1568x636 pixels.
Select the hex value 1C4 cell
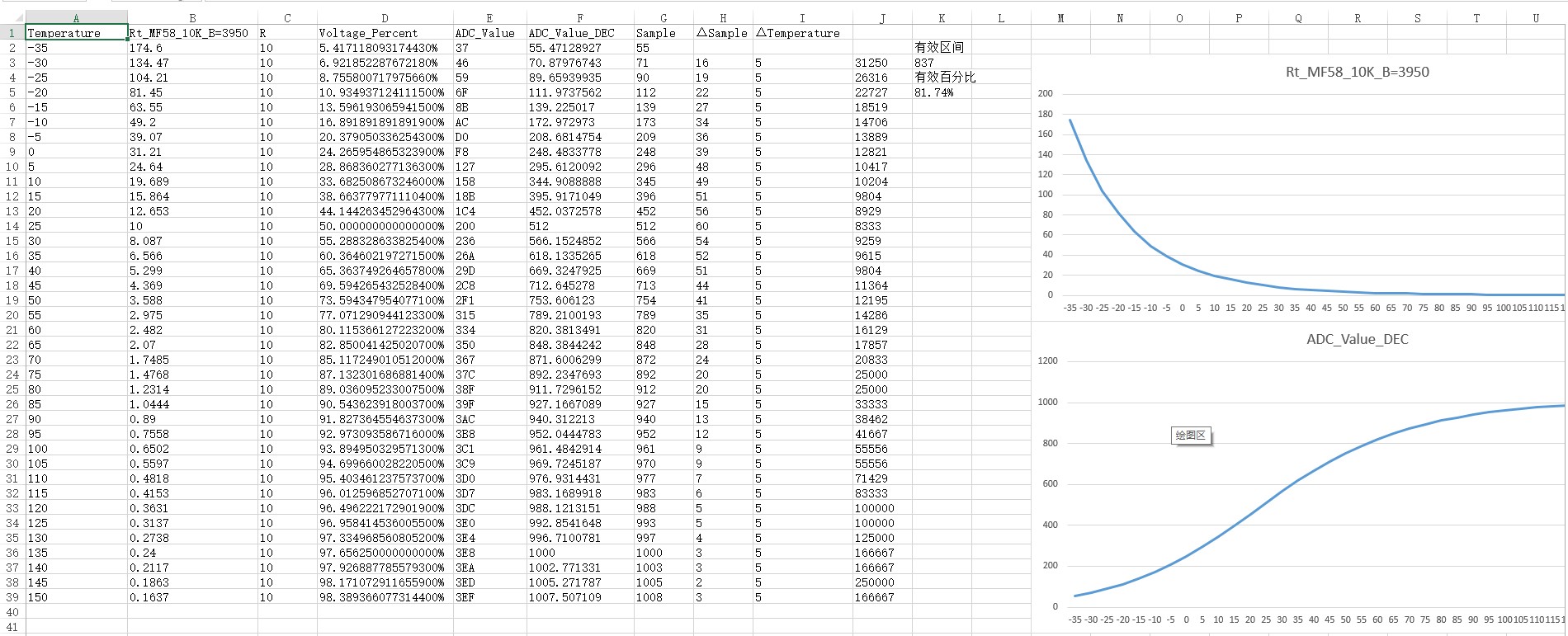coord(489,211)
